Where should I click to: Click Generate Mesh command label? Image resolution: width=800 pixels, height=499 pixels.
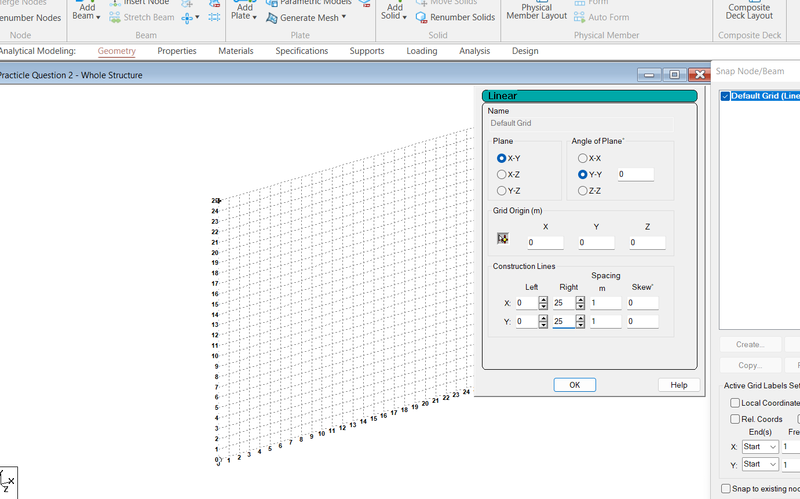[x=309, y=18]
